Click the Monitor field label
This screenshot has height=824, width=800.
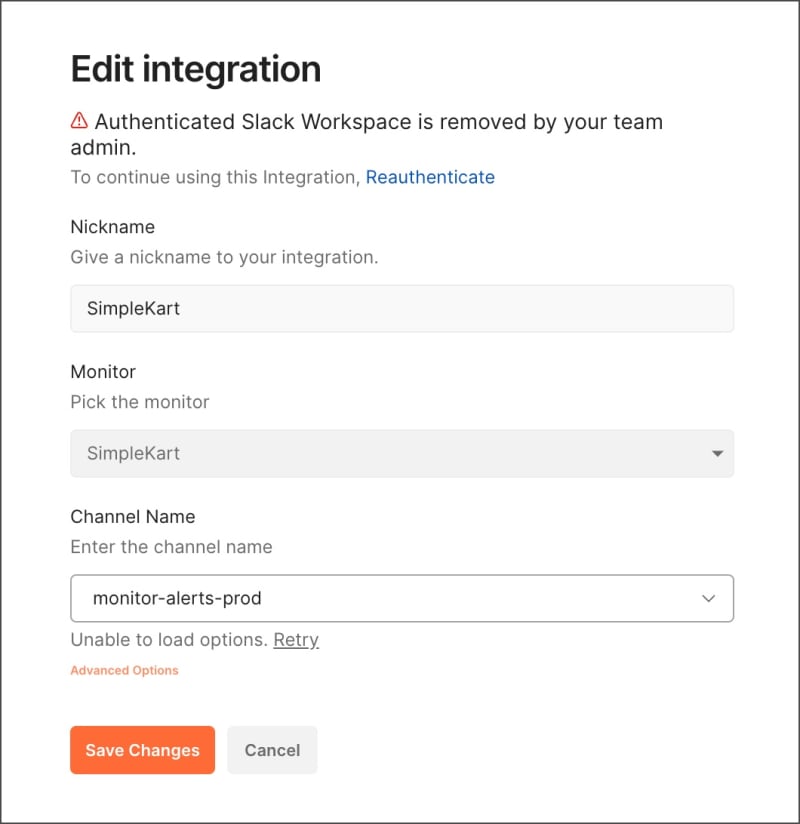coord(103,372)
